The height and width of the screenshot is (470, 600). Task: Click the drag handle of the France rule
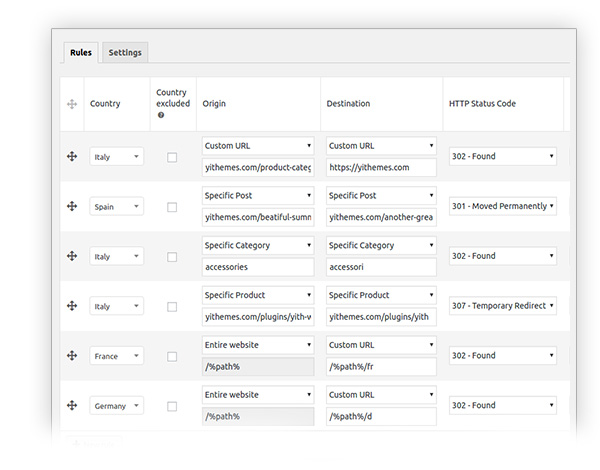pyautogui.click(x=72, y=356)
